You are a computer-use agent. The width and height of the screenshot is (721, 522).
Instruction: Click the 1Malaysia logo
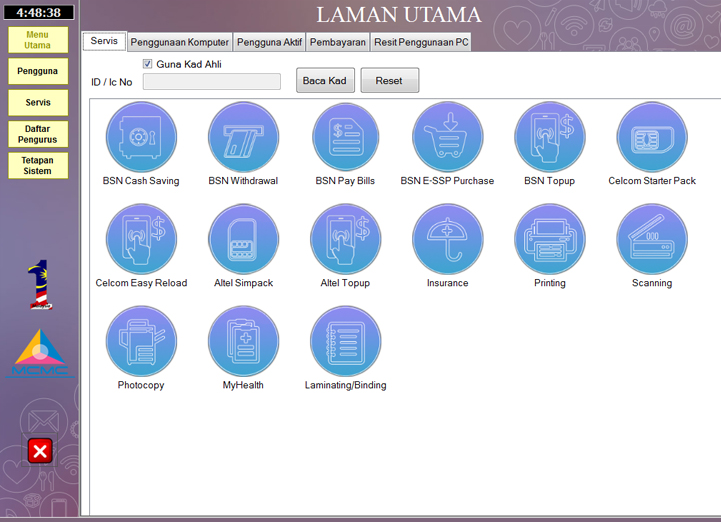point(40,284)
